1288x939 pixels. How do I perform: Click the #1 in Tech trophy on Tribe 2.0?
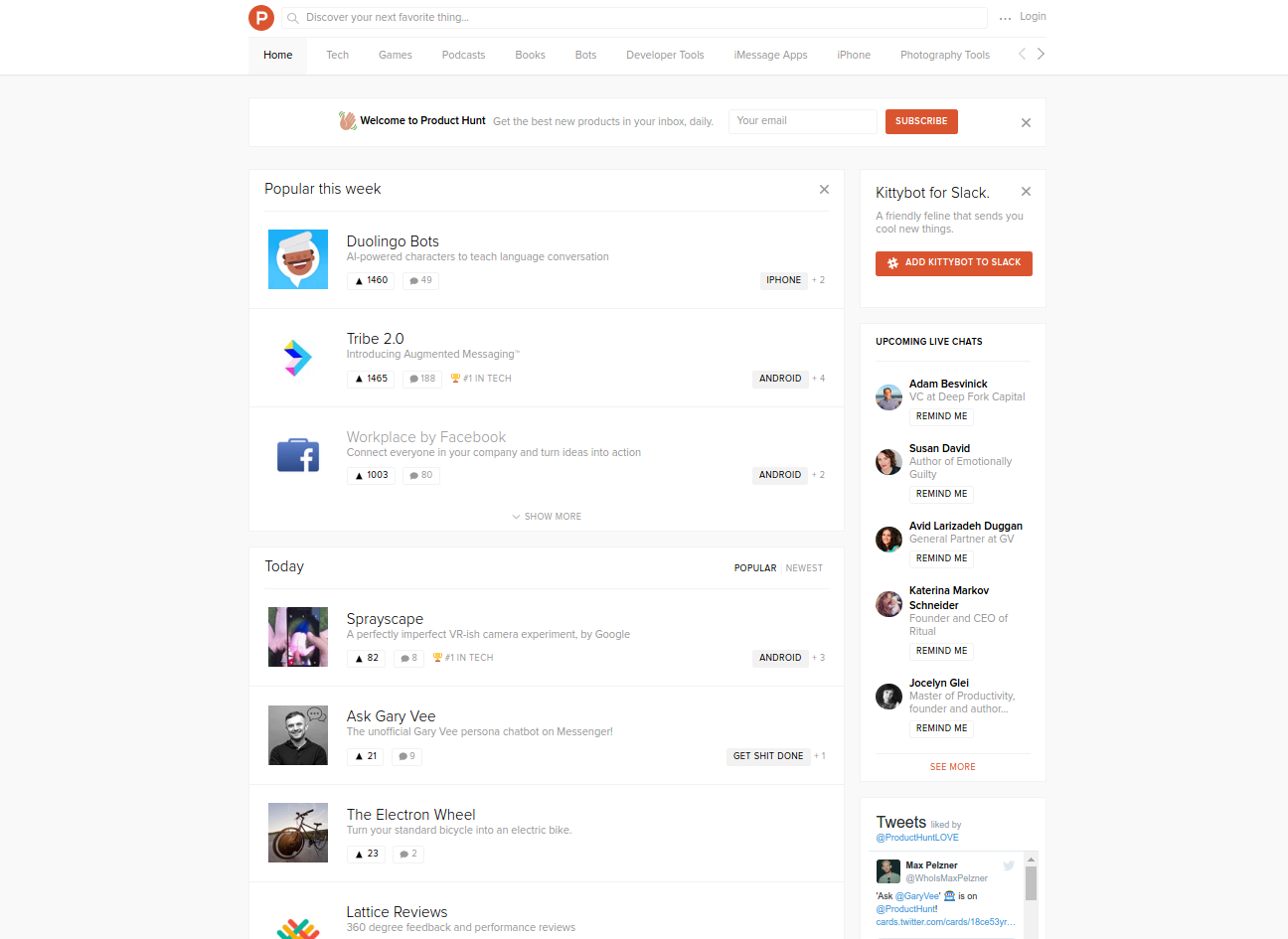(x=481, y=379)
